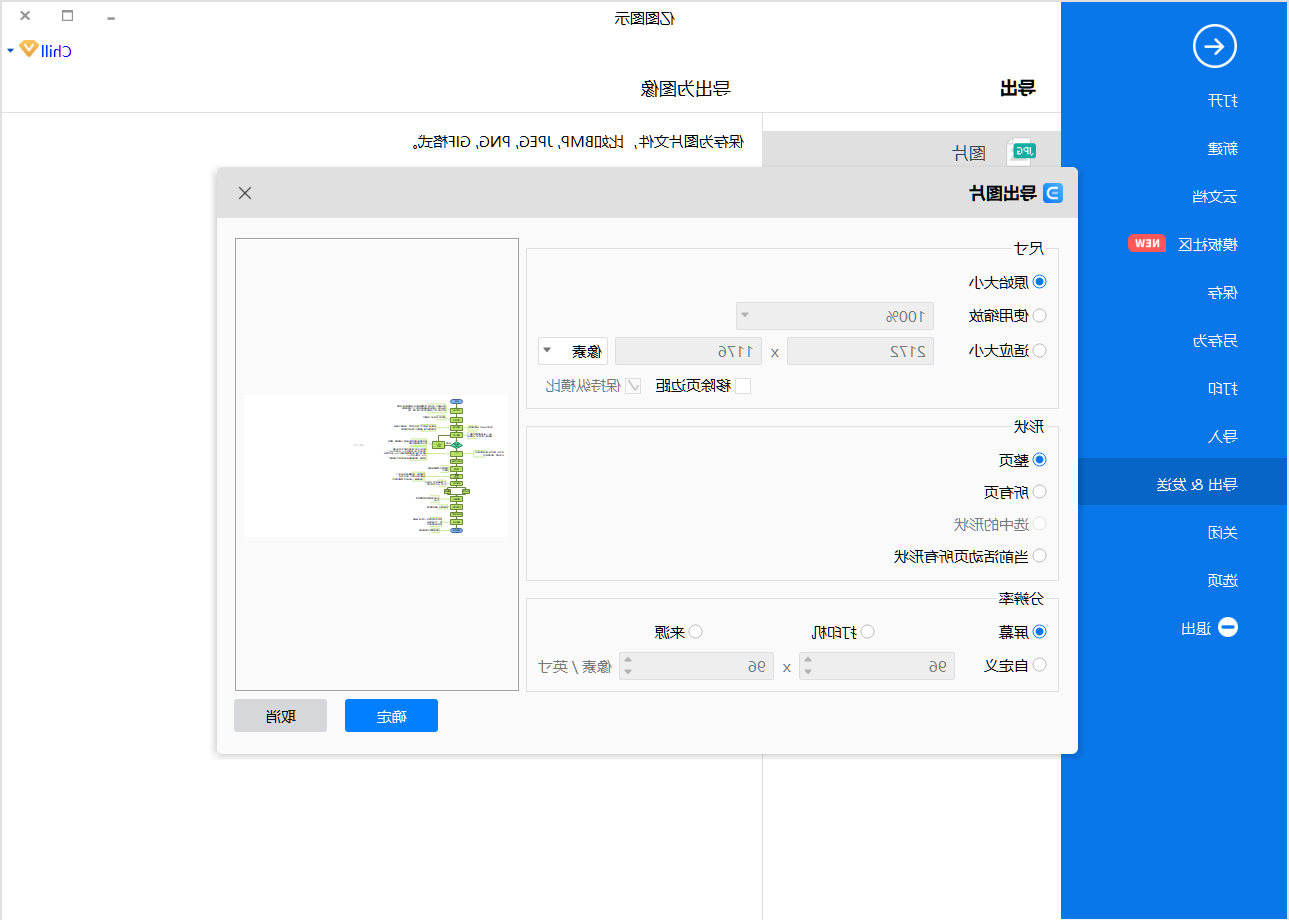Click the 亿图图示 window title text
This screenshot has width=1289, height=920.
(645, 18)
